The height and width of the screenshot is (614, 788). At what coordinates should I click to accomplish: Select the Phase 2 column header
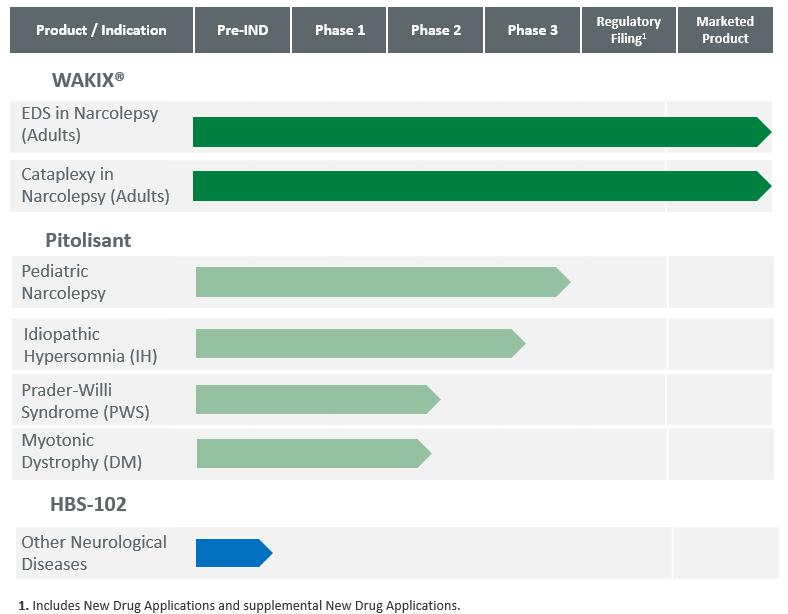[436, 30]
